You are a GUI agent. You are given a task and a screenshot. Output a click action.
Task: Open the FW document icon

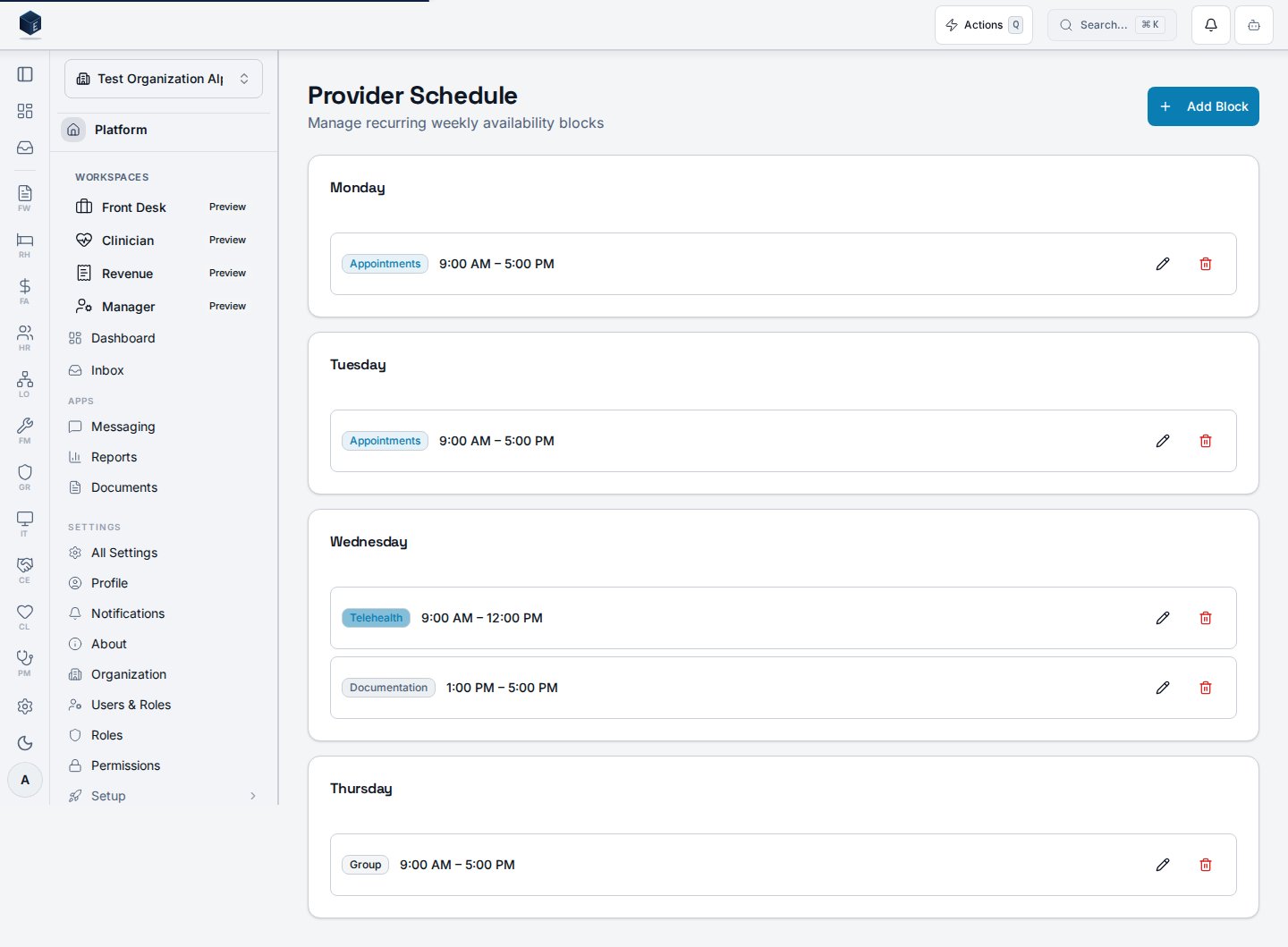[x=25, y=198]
